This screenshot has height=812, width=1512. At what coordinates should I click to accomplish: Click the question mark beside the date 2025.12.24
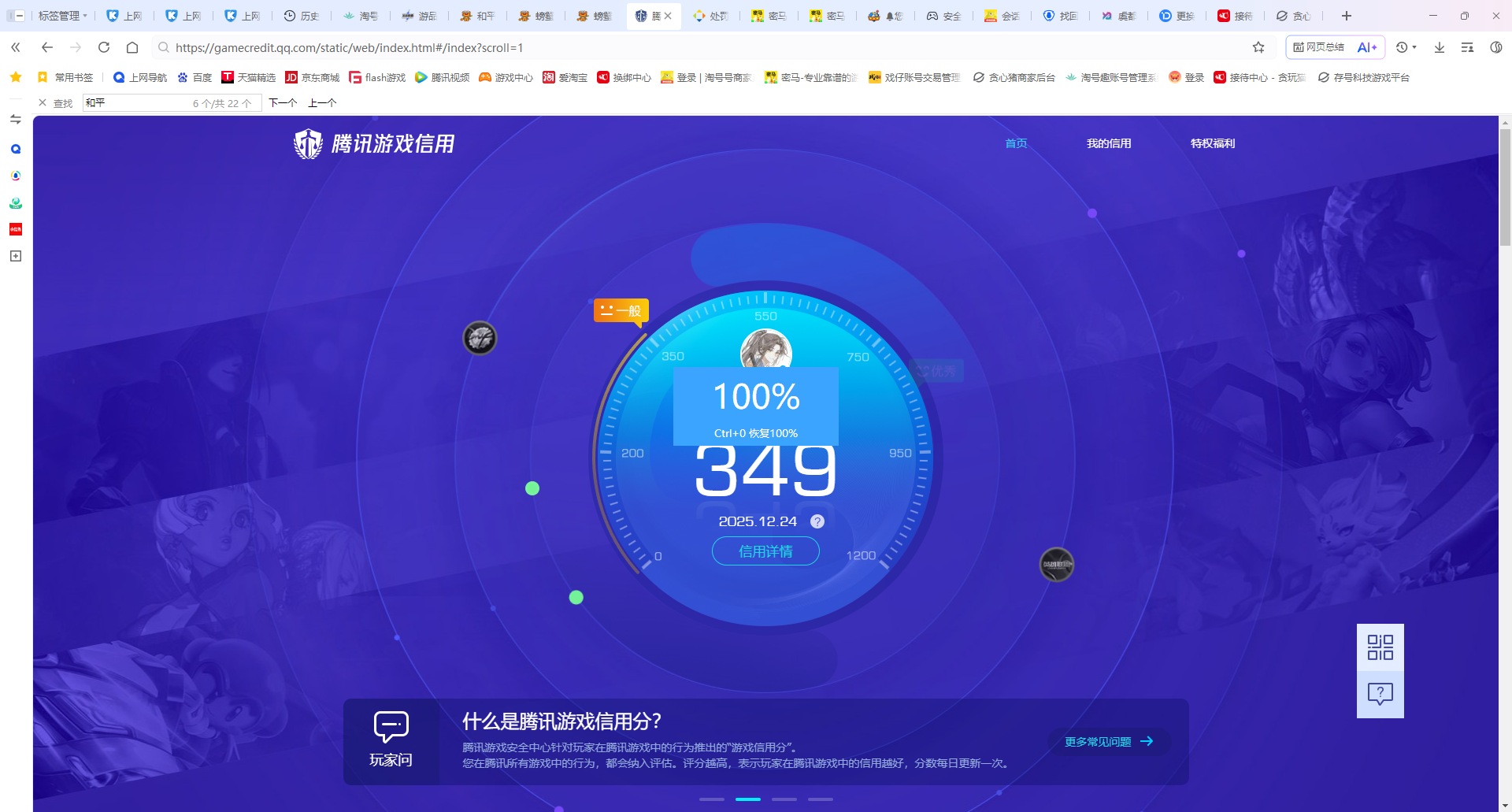(817, 521)
